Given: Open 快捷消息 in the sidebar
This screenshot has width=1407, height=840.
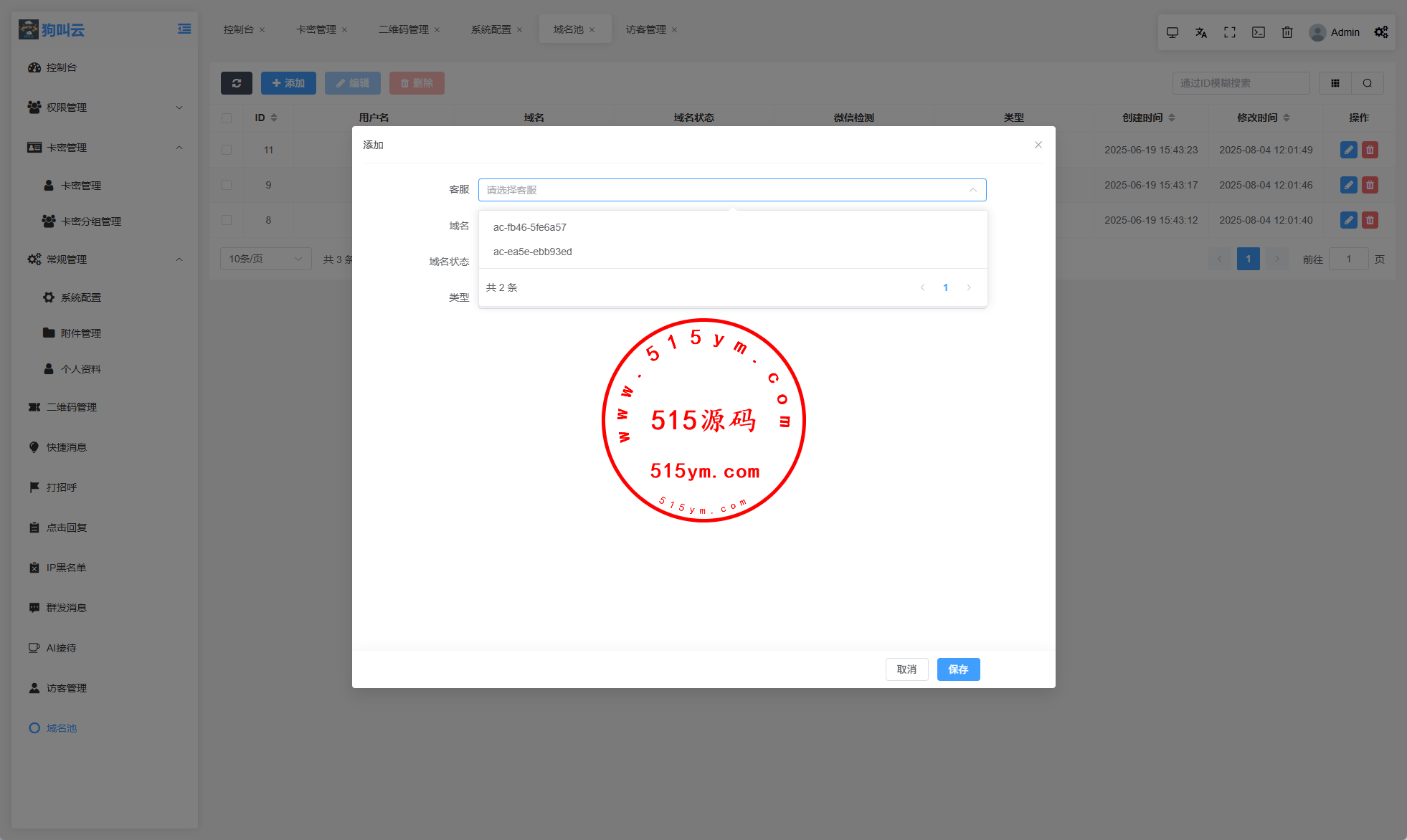Looking at the screenshot, I should click(67, 447).
